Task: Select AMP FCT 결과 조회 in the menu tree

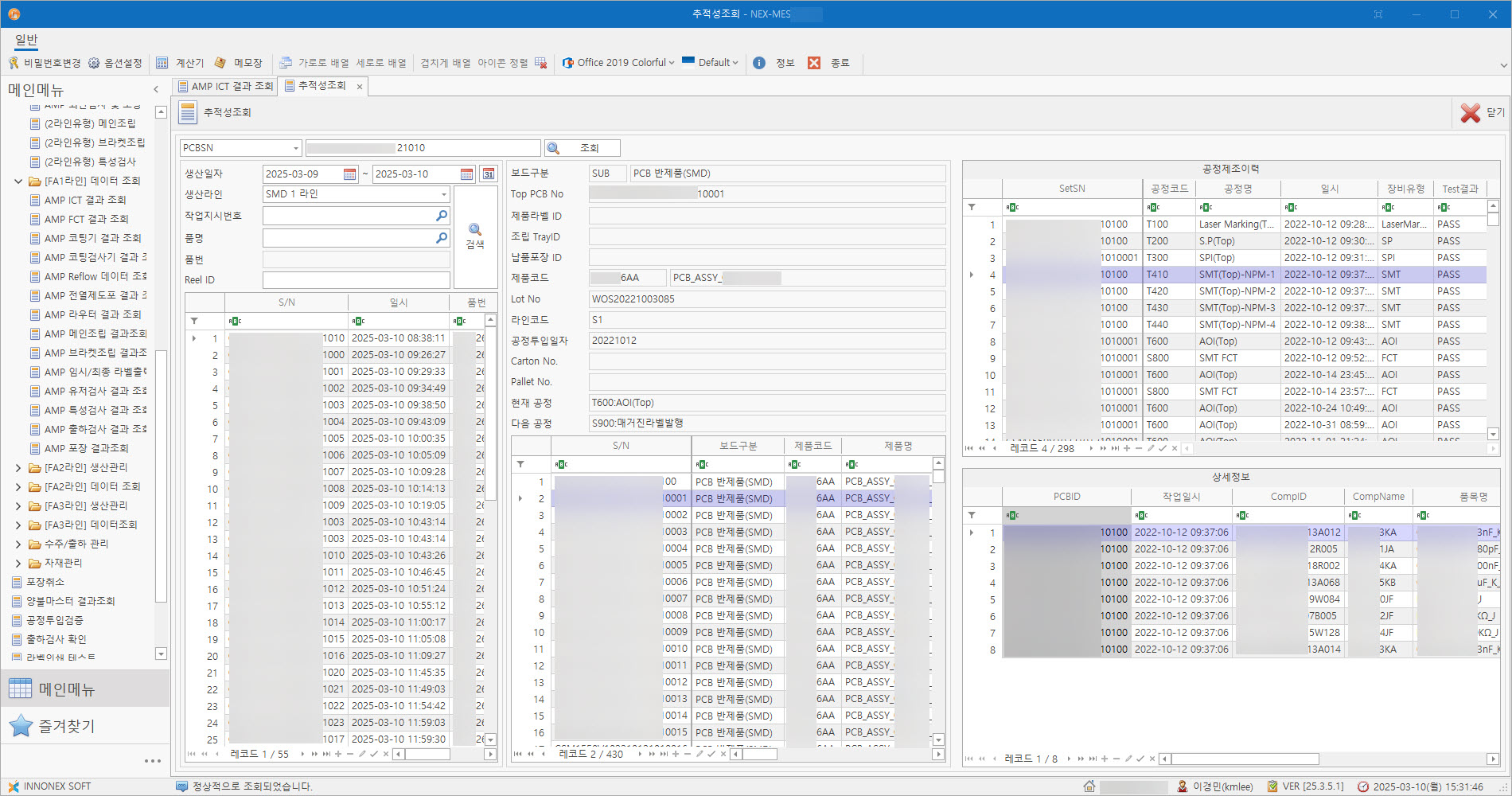Action: coord(86,219)
